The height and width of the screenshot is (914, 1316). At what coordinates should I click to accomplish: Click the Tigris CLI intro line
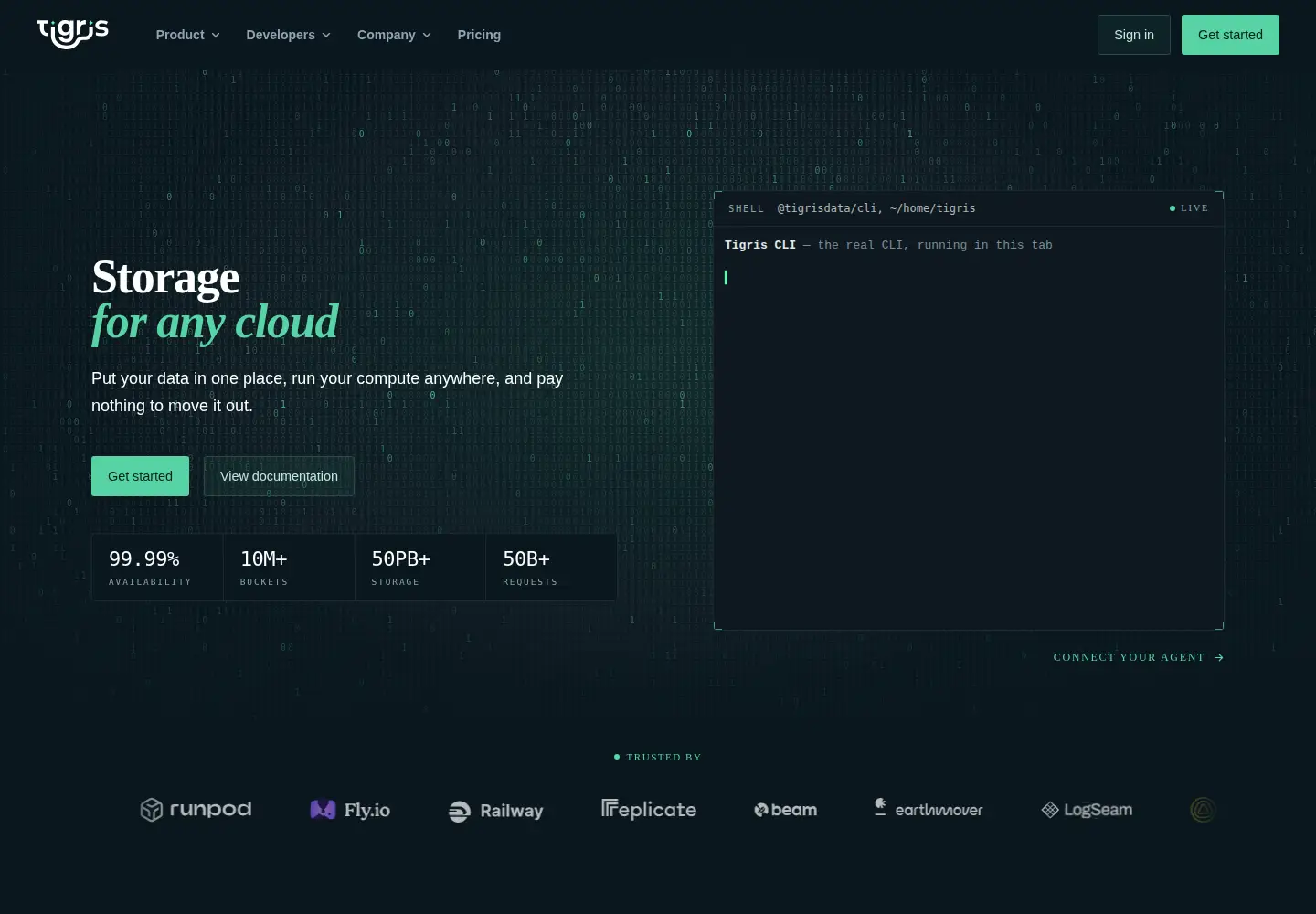pos(888,245)
